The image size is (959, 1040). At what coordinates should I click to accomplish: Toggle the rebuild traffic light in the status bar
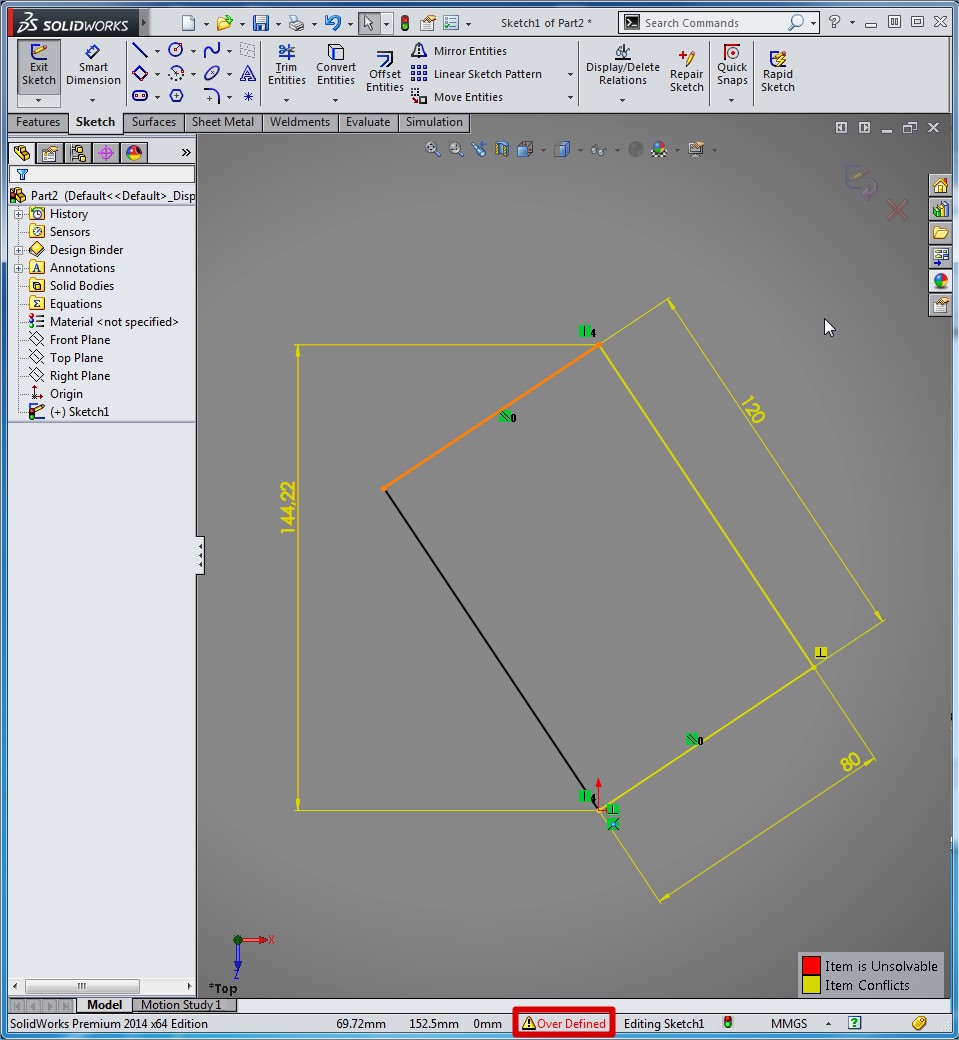pos(728,1023)
